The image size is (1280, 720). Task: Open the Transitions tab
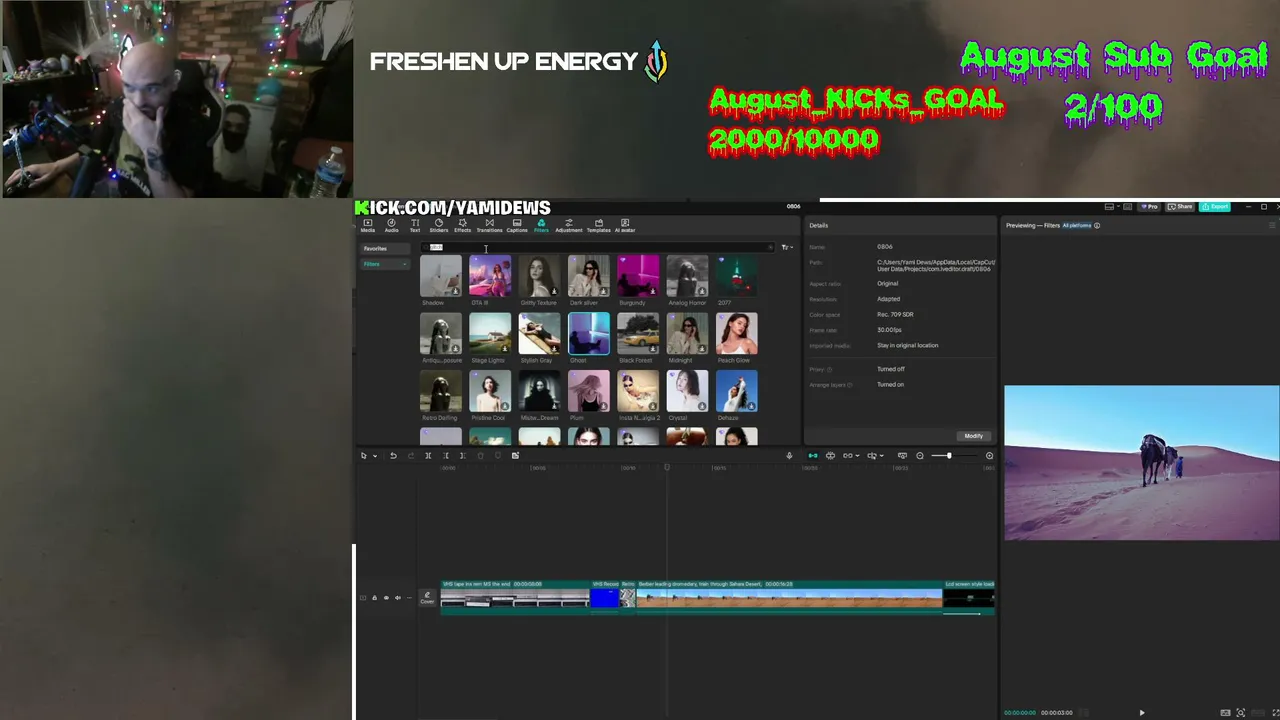coord(489,225)
